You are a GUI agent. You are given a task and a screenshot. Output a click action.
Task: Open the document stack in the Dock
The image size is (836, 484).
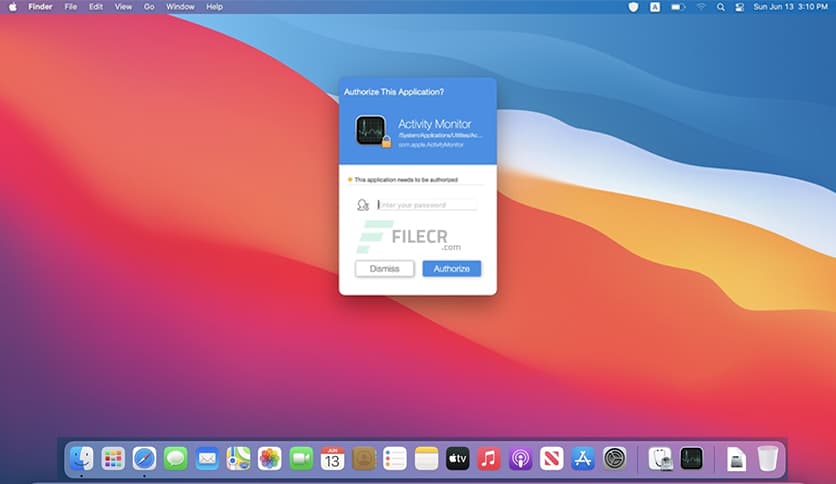click(736, 458)
